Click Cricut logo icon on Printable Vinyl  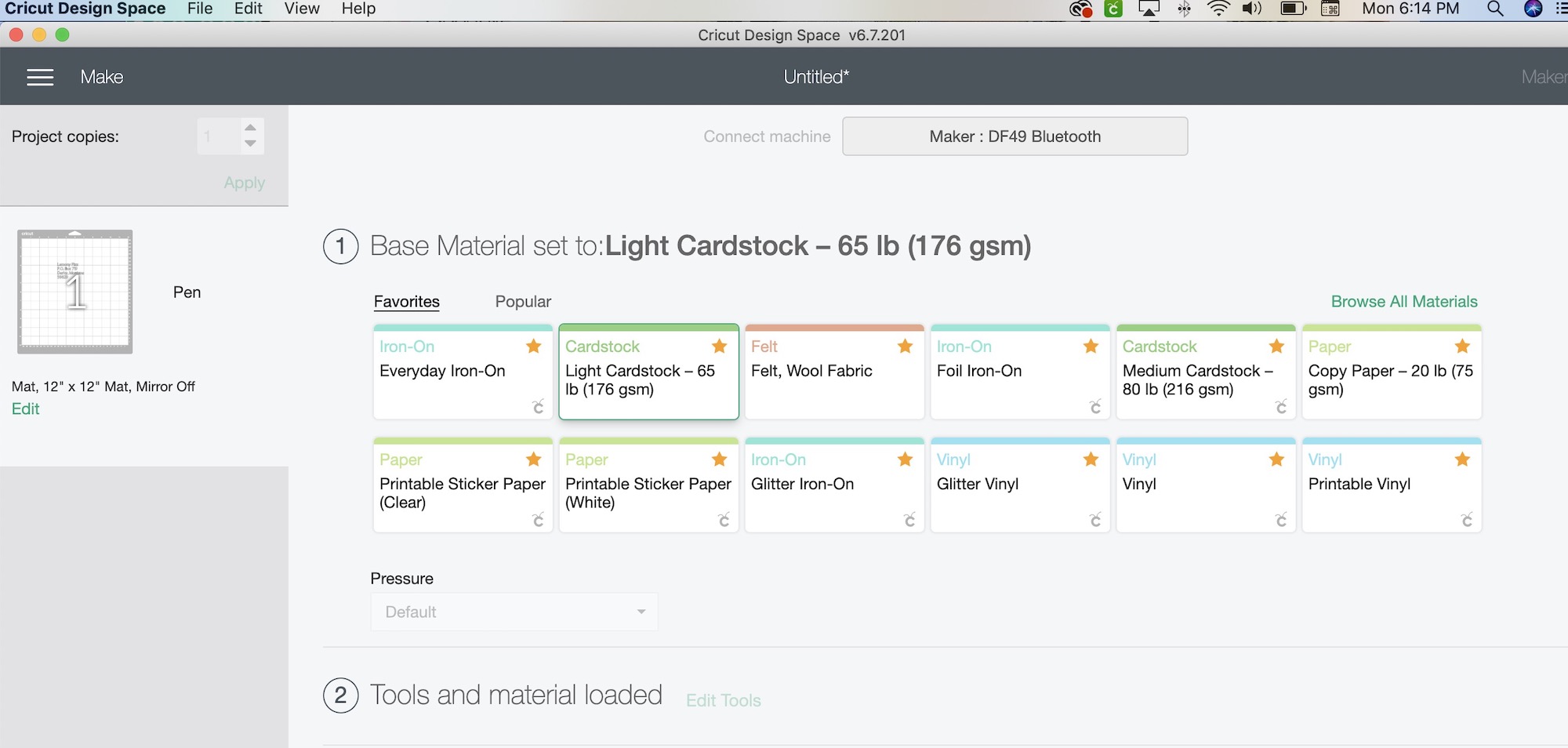pos(1467,519)
